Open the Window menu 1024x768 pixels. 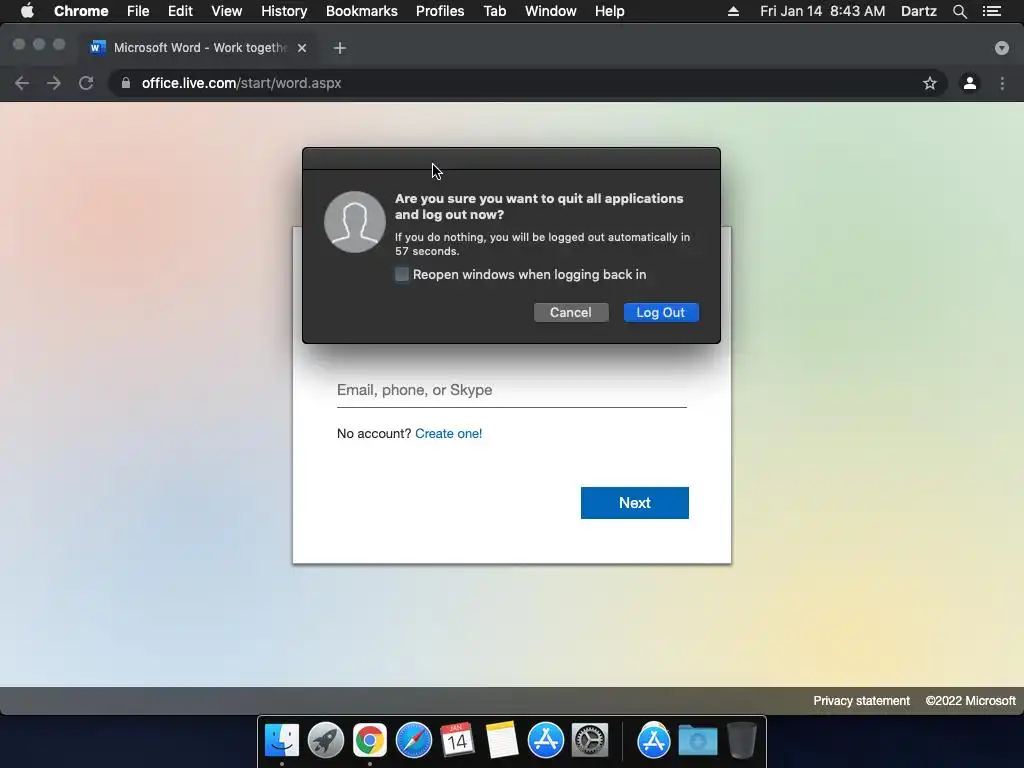(x=551, y=11)
